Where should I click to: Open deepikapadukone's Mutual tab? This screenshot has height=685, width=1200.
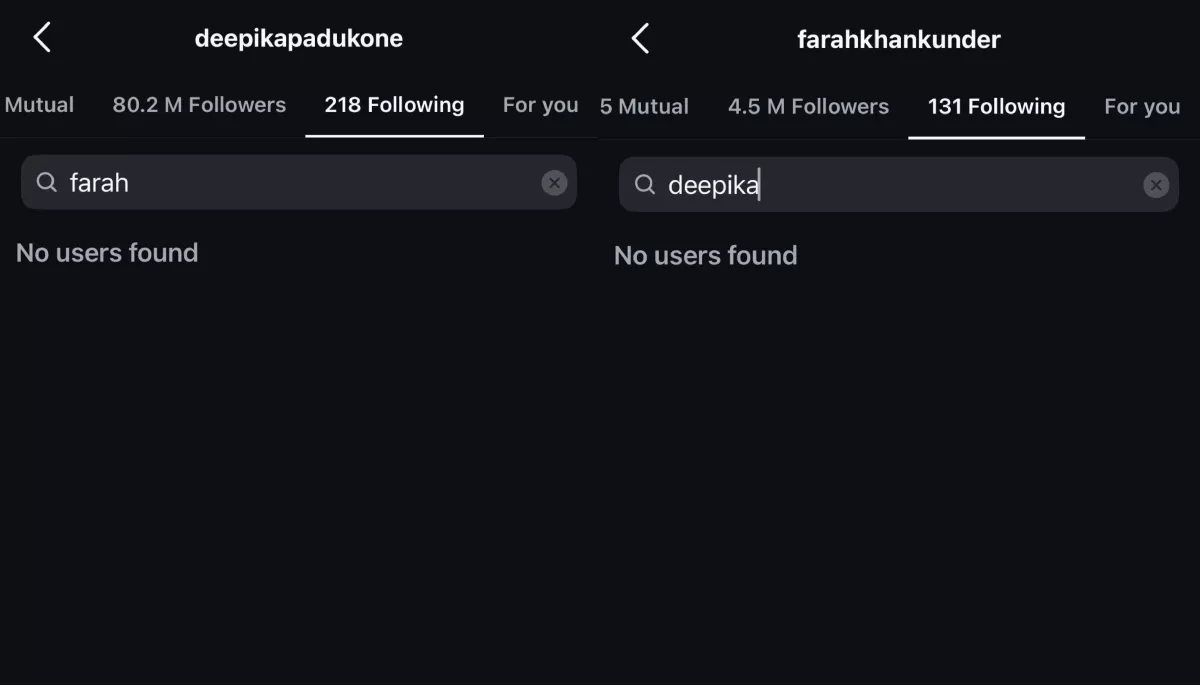(x=39, y=105)
